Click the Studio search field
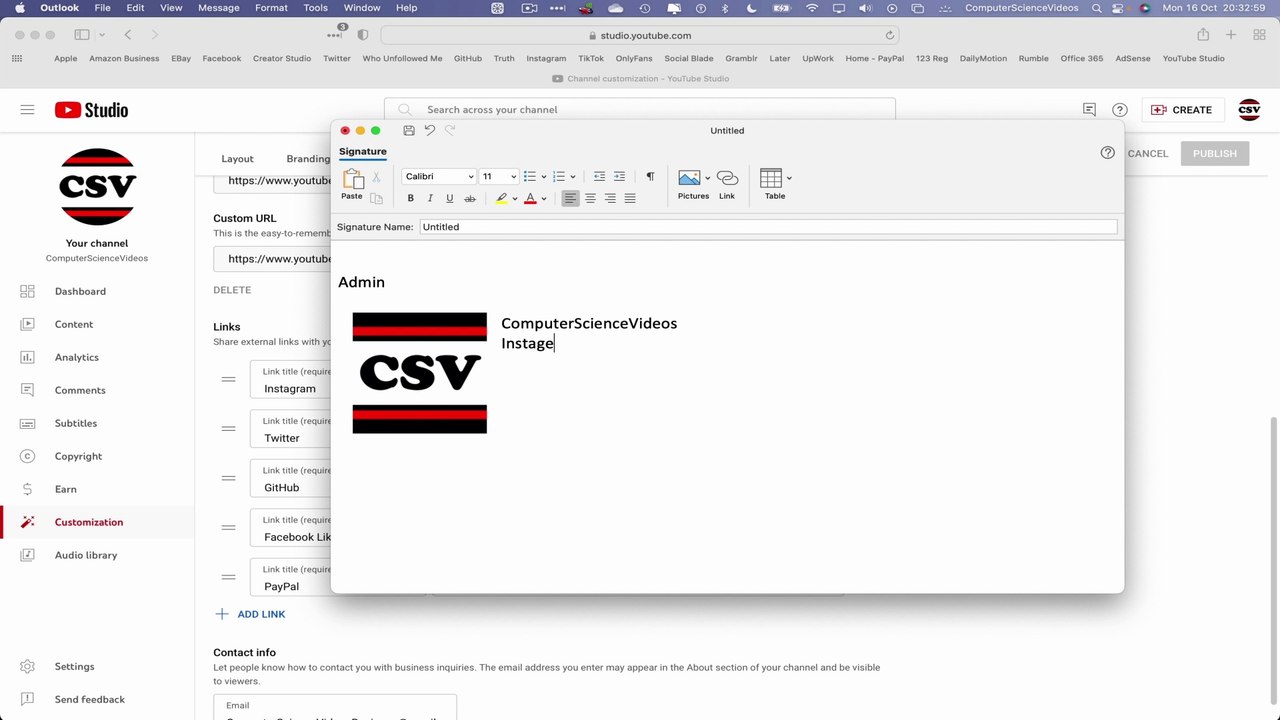This screenshot has height=720, width=1280. 640,110
